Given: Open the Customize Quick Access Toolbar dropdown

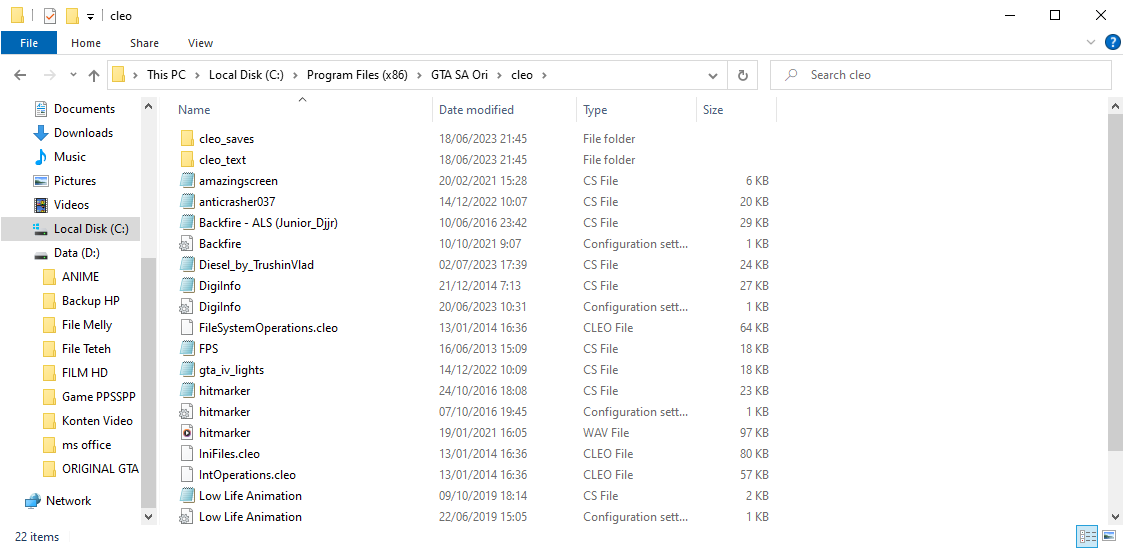Looking at the screenshot, I should tap(90, 16).
